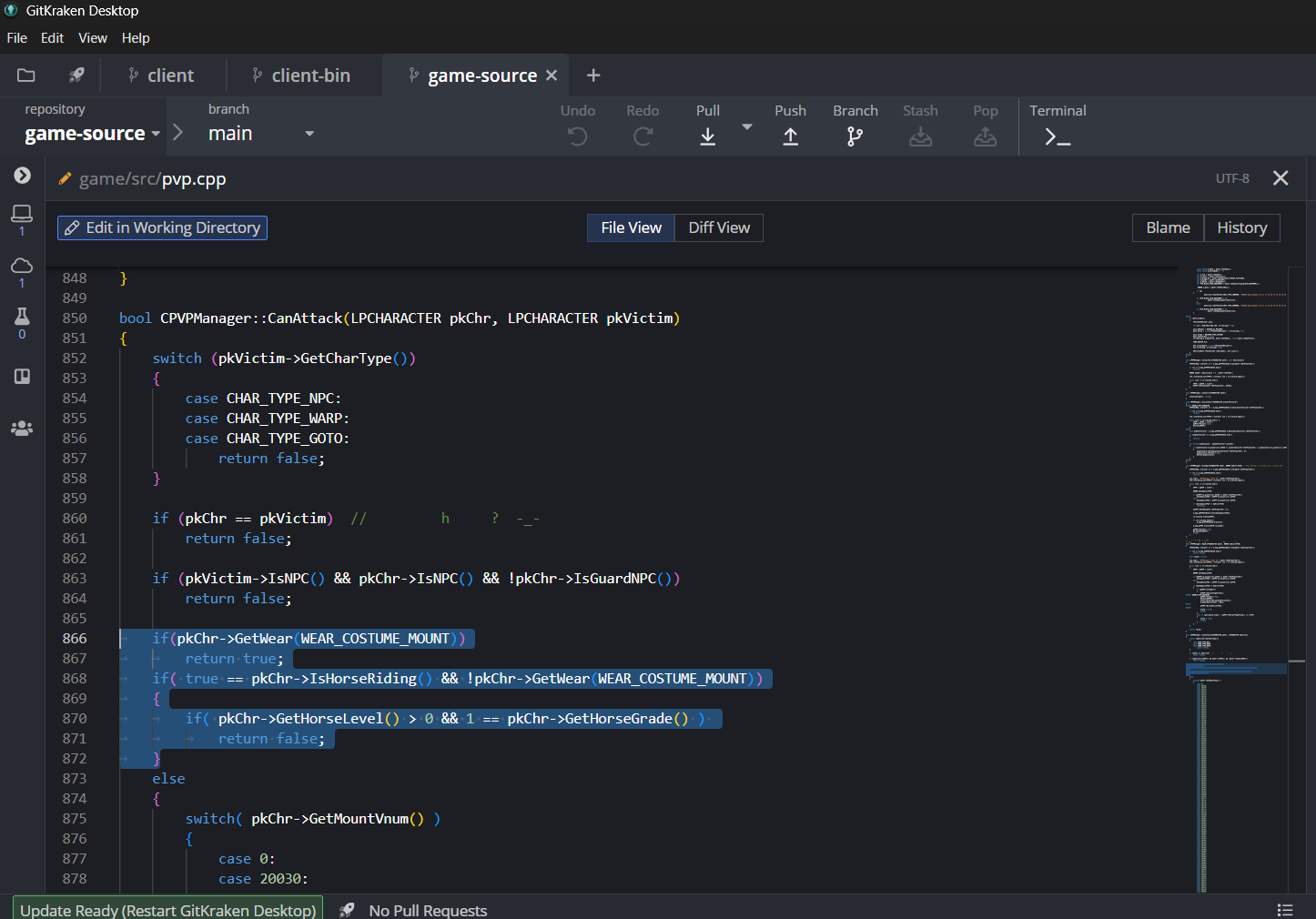Open the Pull options dropdown arrow
Screen dimensions: 1316x919
pos(747,127)
